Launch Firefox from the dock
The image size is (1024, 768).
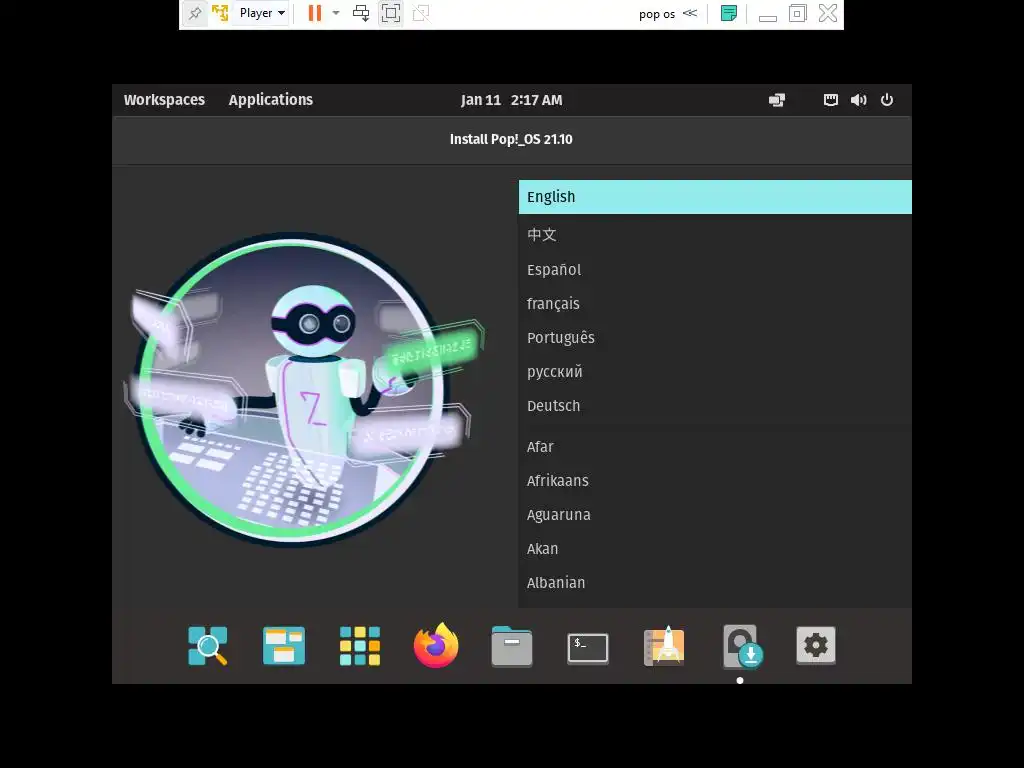[x=436, y=645]
